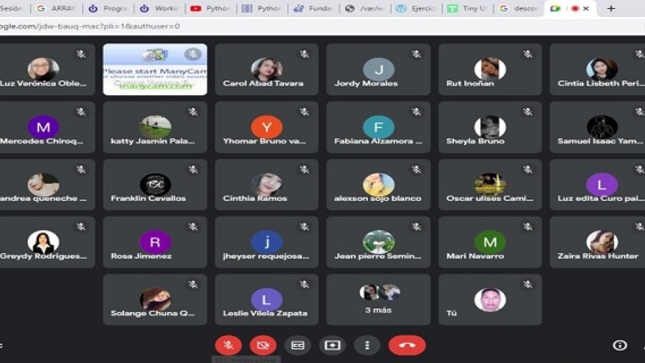Select Leslie Vilela Zapata's tile
645x363 pixels.
pos(267,300)
